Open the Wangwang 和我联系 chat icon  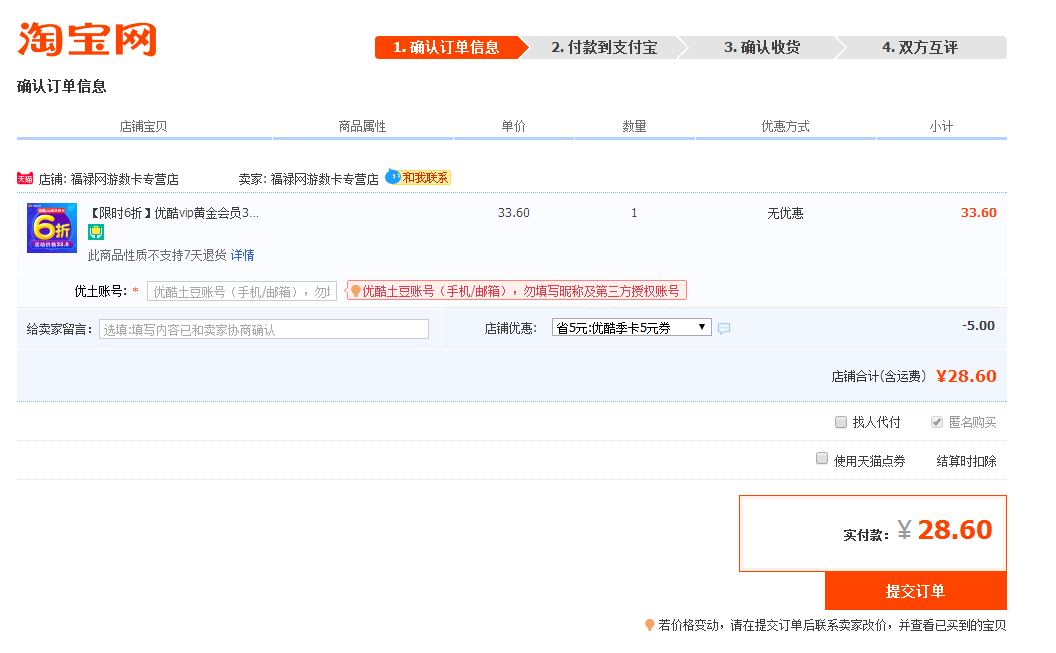pos(418,178)
